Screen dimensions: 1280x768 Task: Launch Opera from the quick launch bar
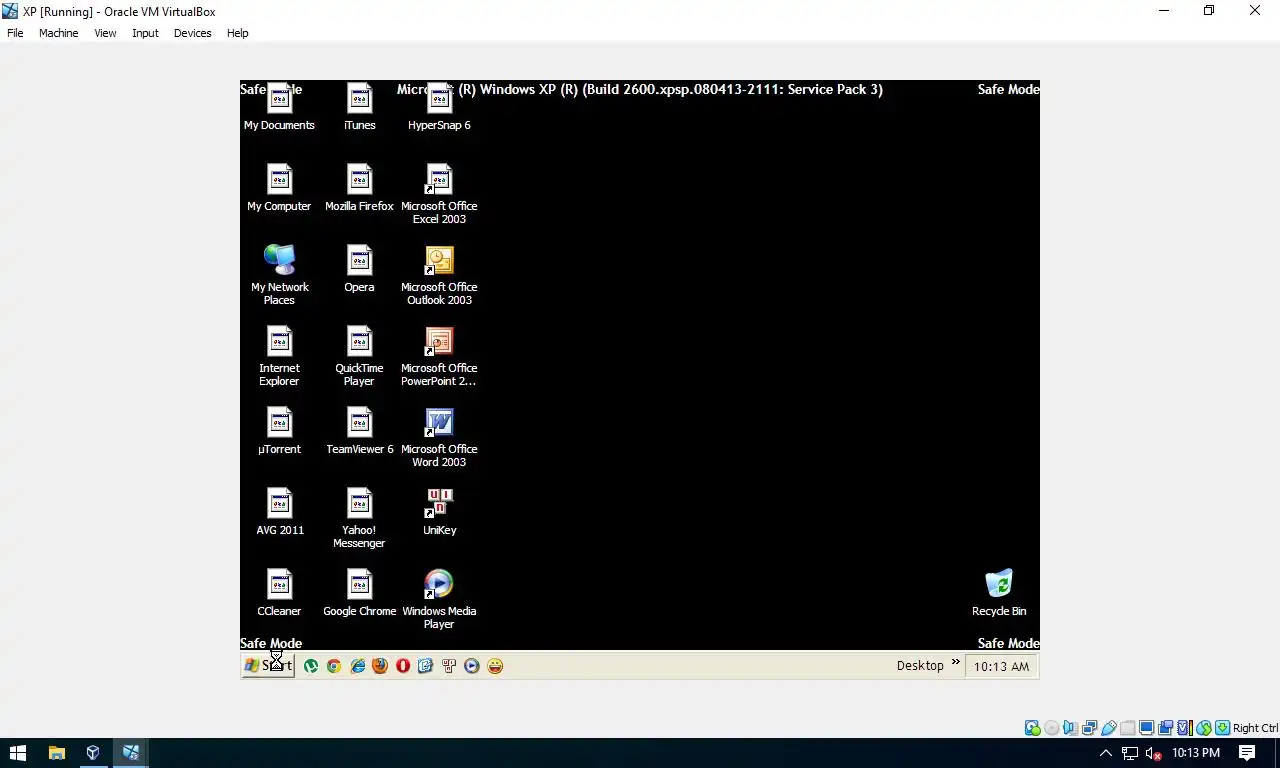tap(403, 666)
